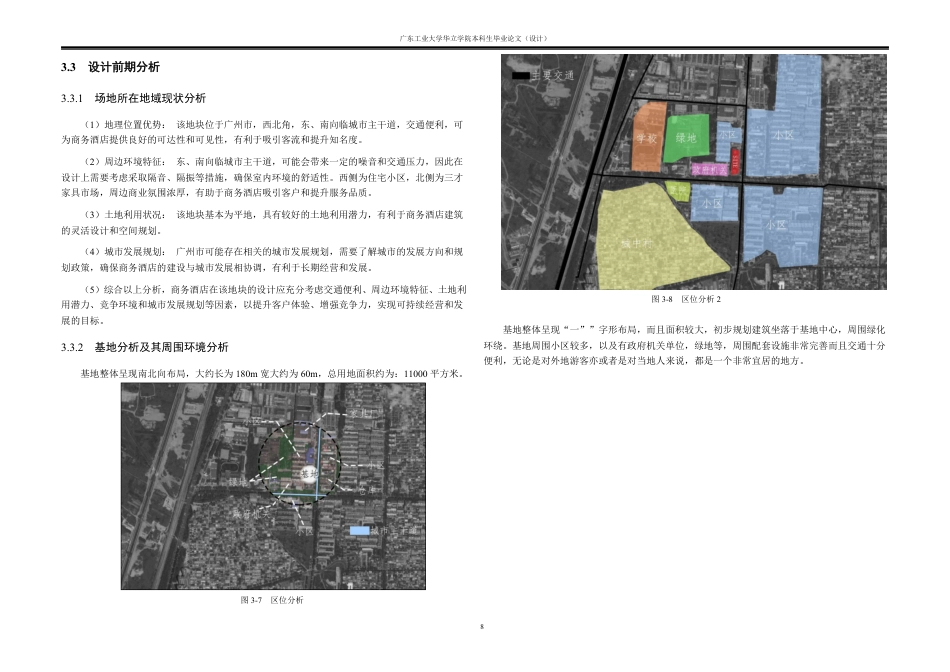This screenshot has width=950, height=672.
Task: Click the large blue 小区 region top right
Action: tap(783, 135)
